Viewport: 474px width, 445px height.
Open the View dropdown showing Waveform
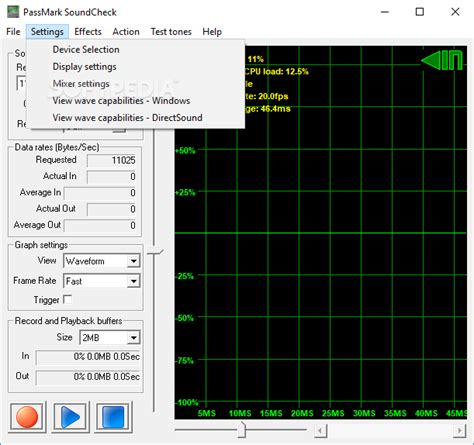coord(101,261)
